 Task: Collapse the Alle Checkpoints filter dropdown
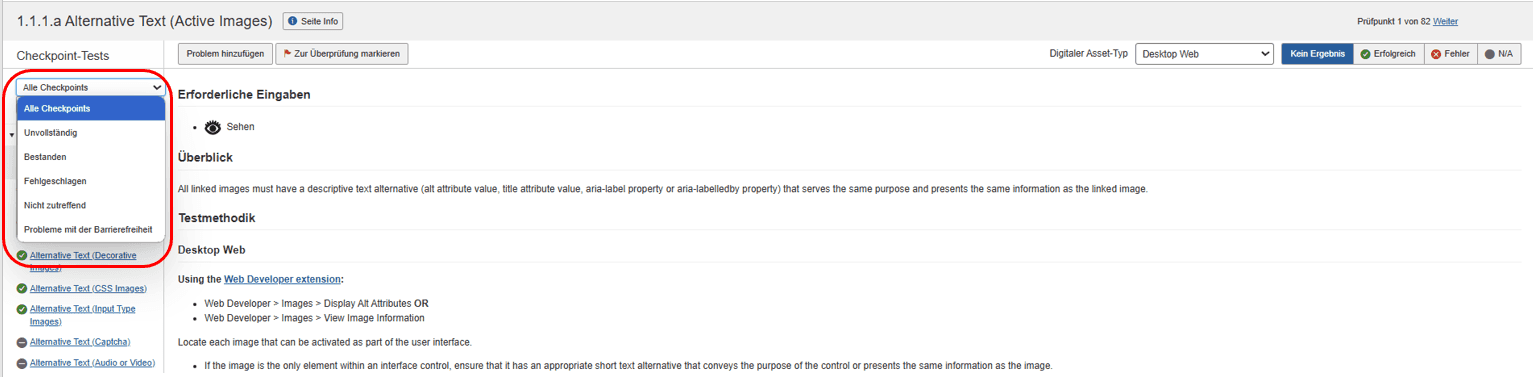pos(91,87)
